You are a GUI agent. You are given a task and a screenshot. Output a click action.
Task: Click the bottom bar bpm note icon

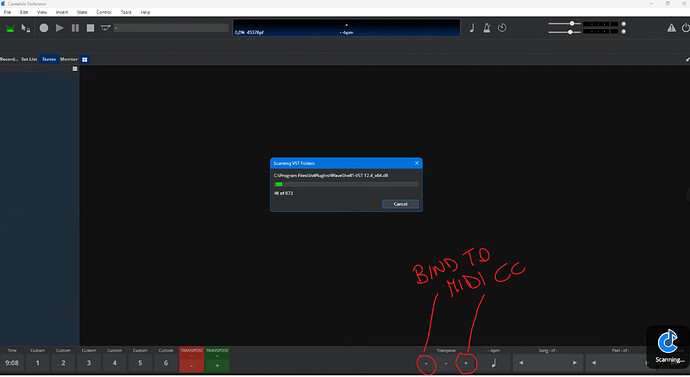[x=493, y=363]
